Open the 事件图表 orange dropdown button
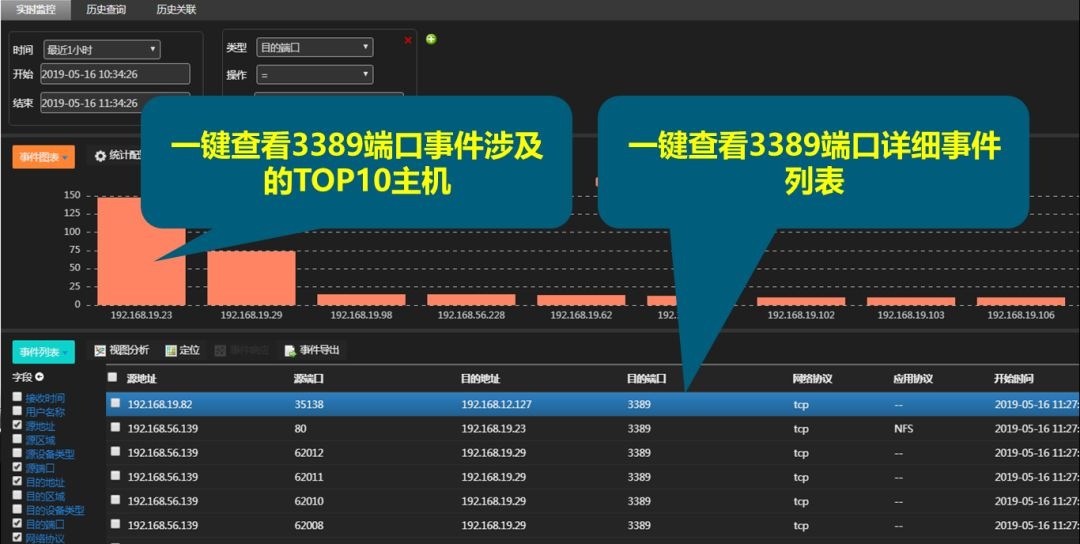Image resolution: width=1080 pixels, height=544 pixels. point(43,157)
